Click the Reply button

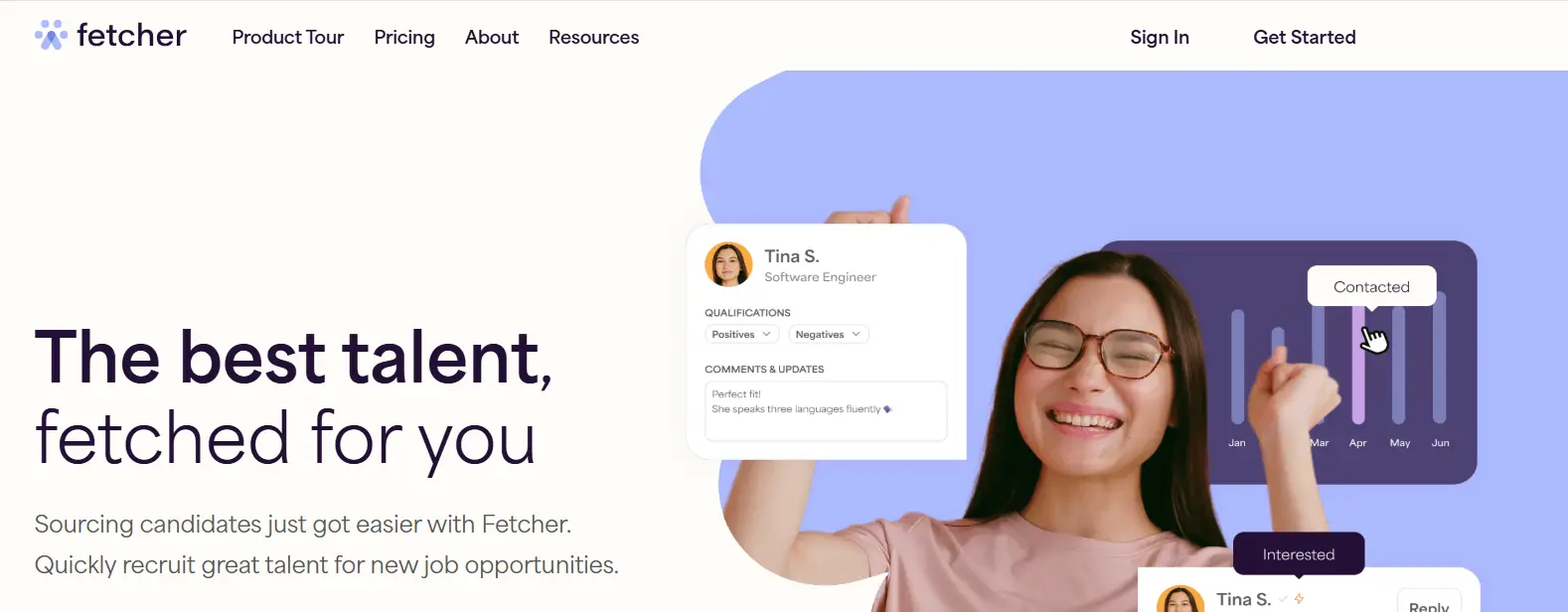pos(1429,601)
